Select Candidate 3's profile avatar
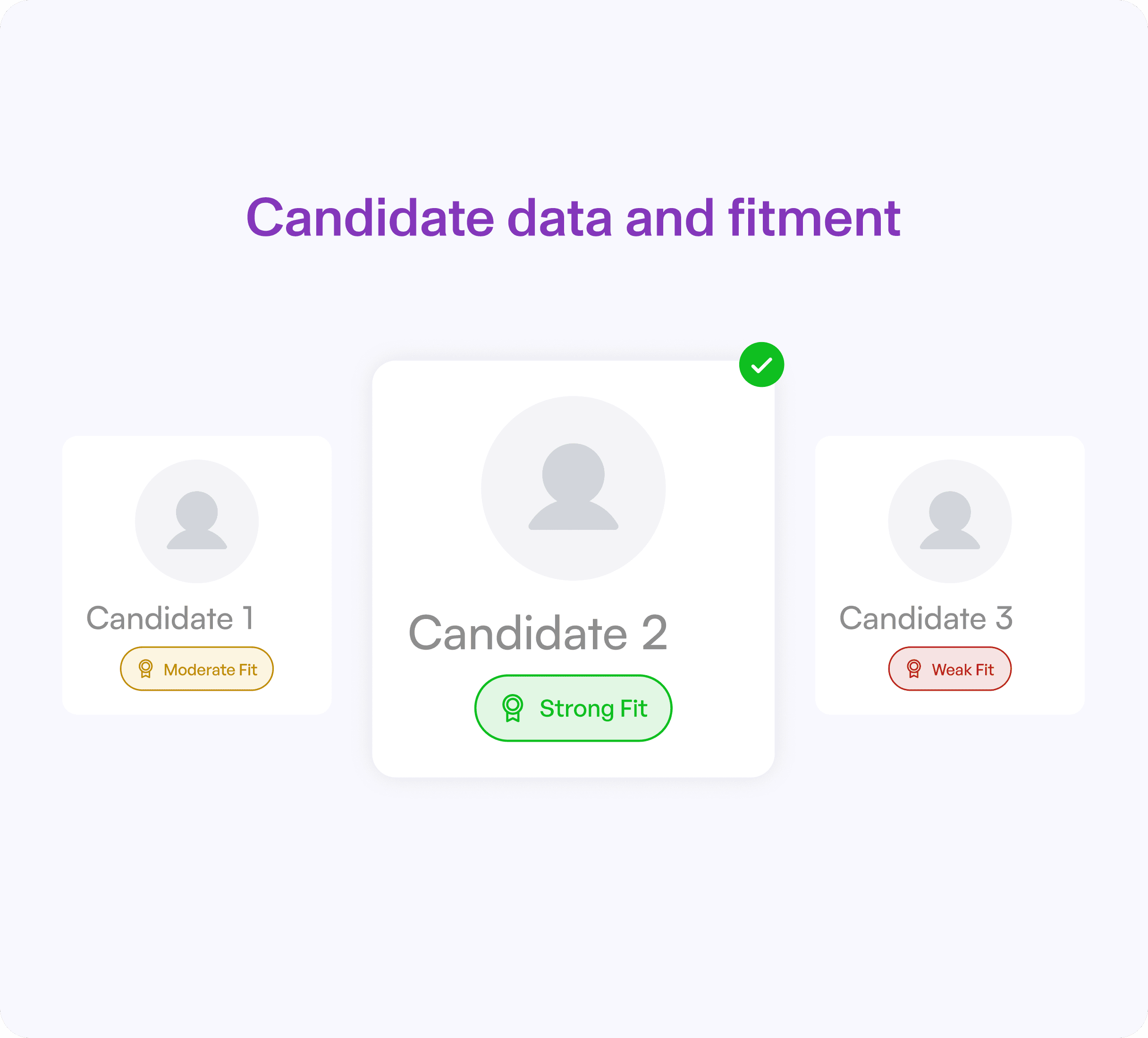Screen dimensions: 1148x1038 (x=949, y=521)
